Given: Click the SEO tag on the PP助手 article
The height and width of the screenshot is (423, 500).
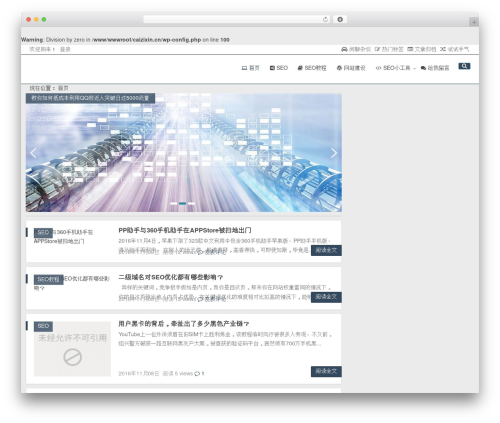Looking at the screenshot, I should [43, 232].
